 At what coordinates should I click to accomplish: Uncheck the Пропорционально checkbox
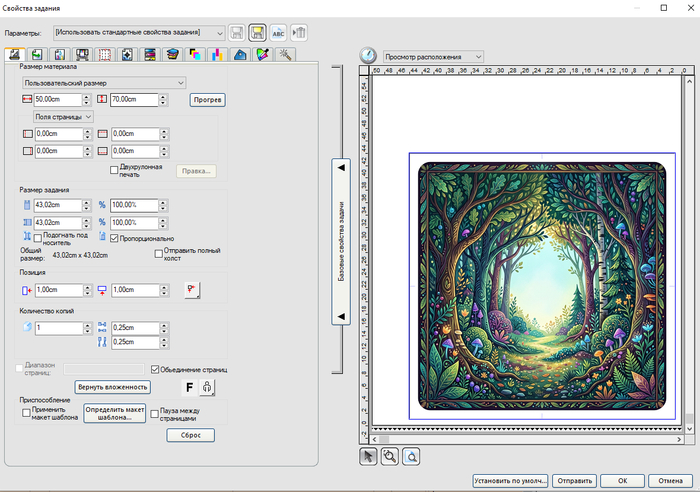pyautogui.click(x=114, y=238)
